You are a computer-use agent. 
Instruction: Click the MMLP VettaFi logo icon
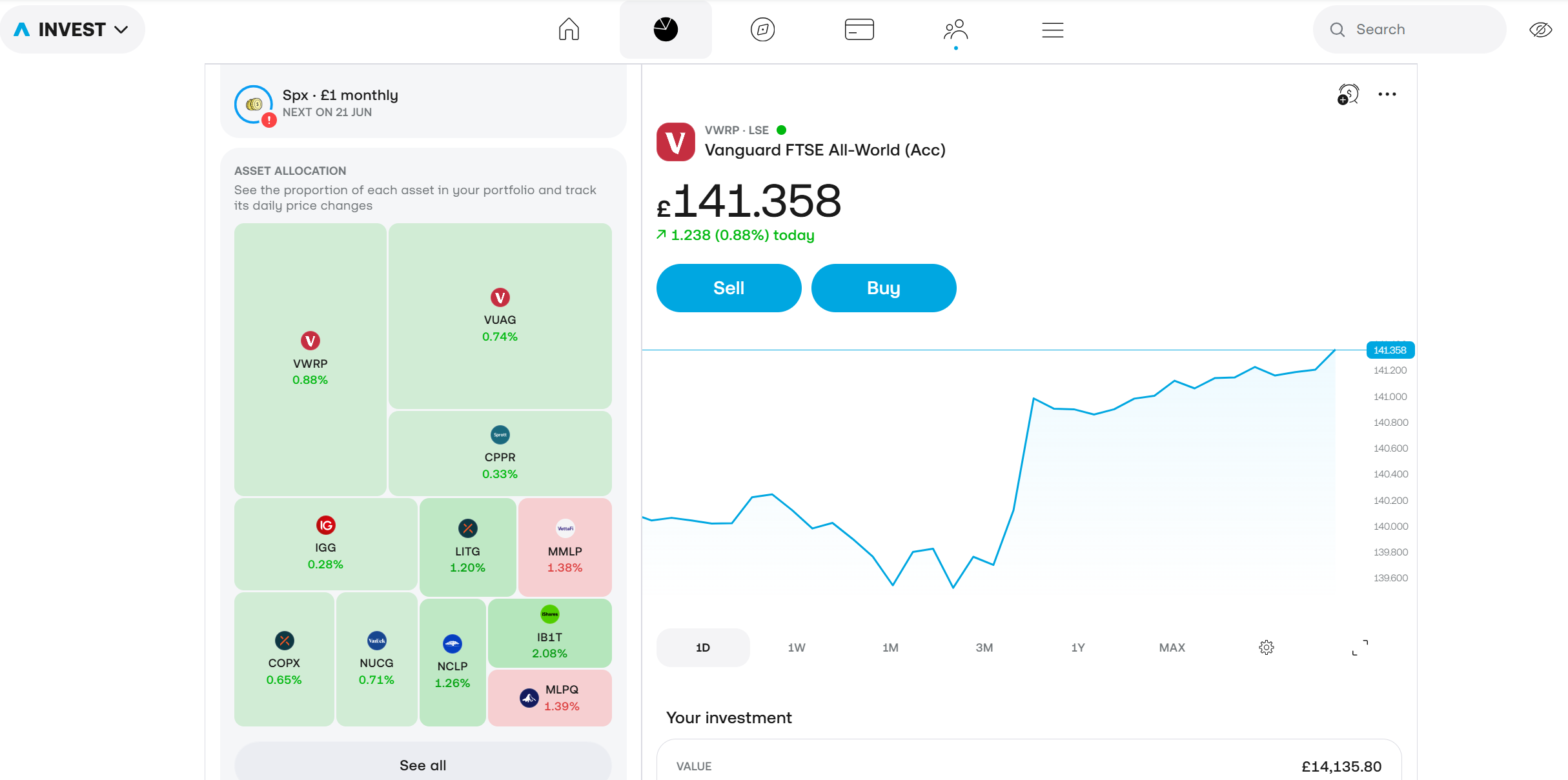(x=565, y=528)
